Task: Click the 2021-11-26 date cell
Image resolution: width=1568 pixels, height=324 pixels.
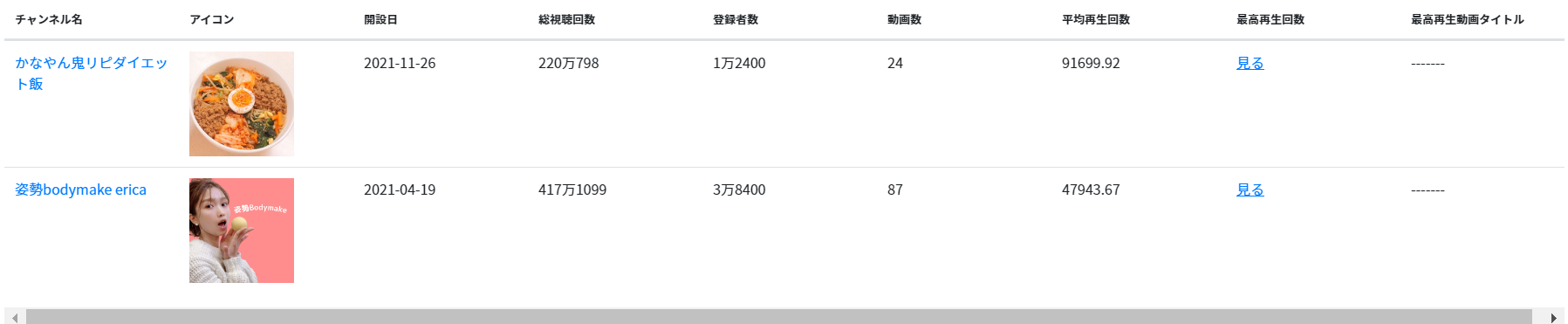Action: point(400,63)
